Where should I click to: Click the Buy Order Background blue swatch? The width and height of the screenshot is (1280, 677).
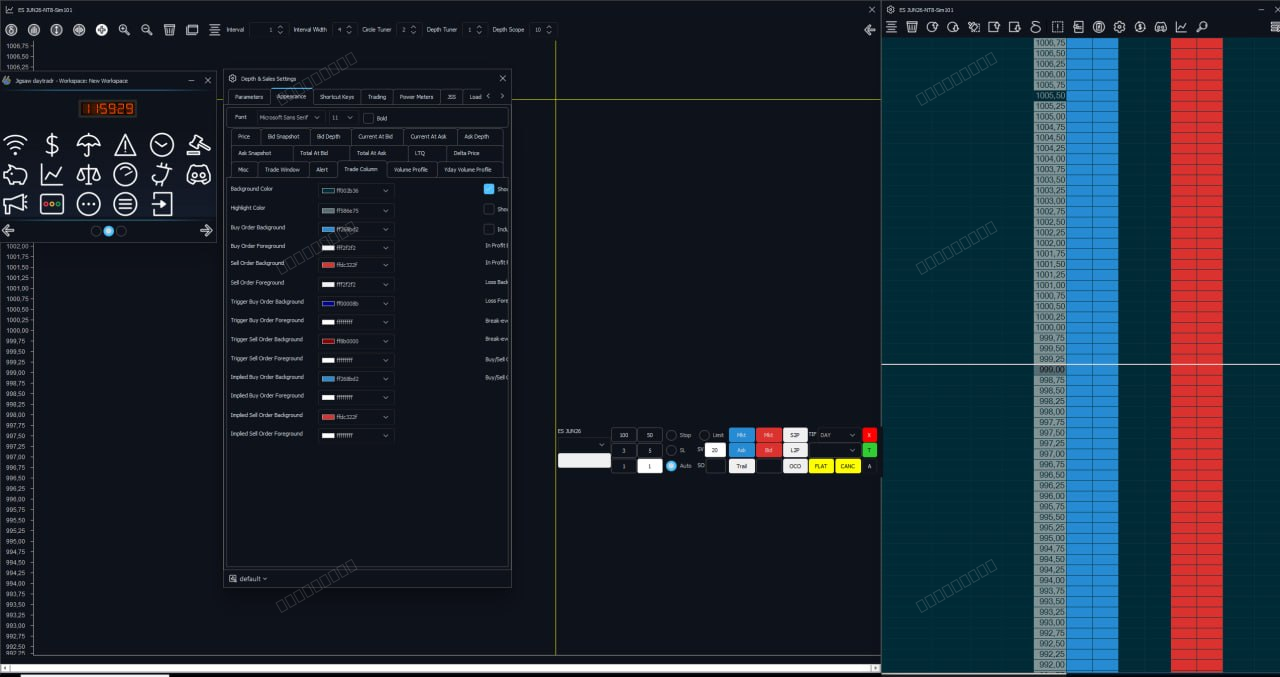(x=328, y=229)
